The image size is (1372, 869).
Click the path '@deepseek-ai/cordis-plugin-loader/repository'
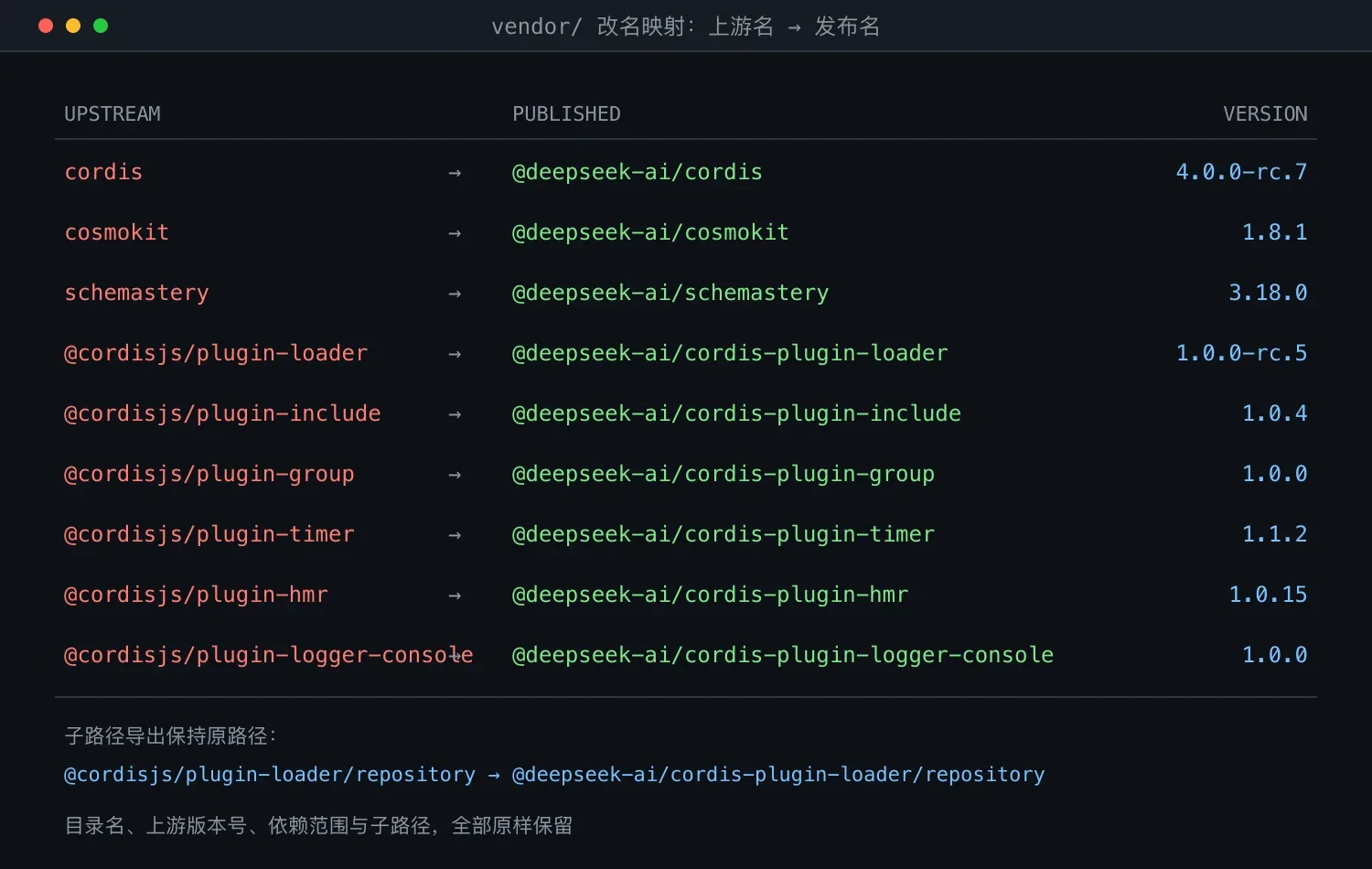pos(778,775)
